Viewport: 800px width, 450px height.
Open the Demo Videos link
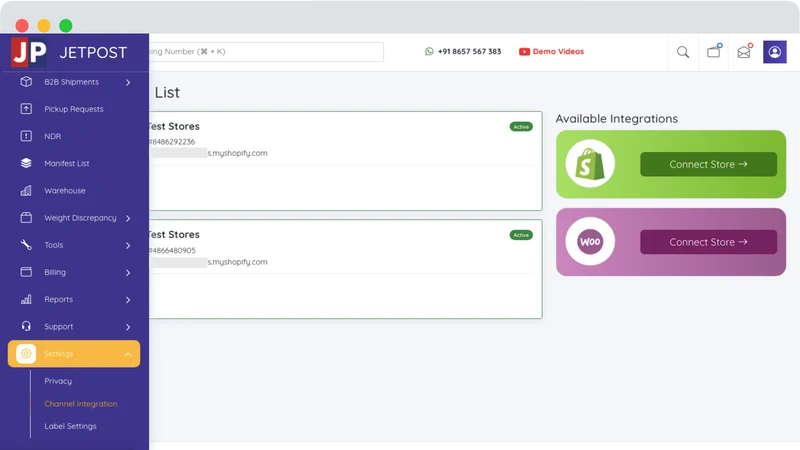[x=558, y=52]
